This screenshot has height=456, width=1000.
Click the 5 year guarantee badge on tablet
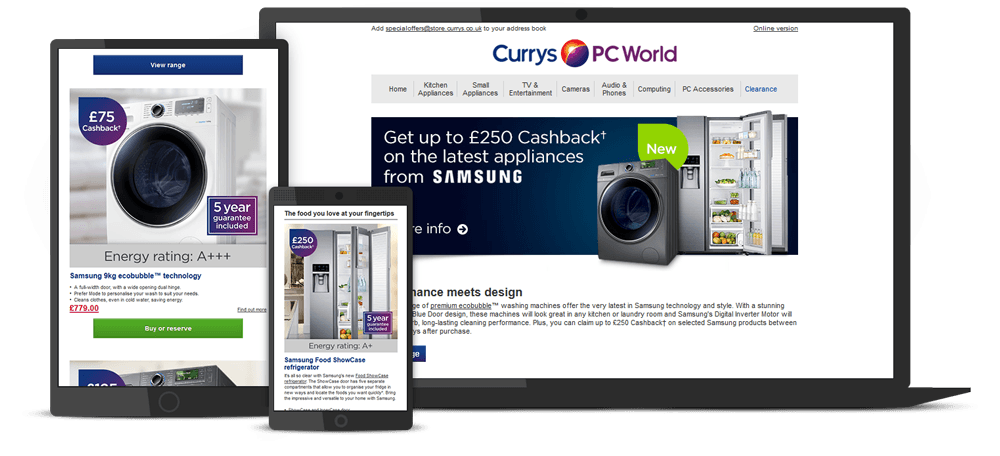tap(232, 216)
